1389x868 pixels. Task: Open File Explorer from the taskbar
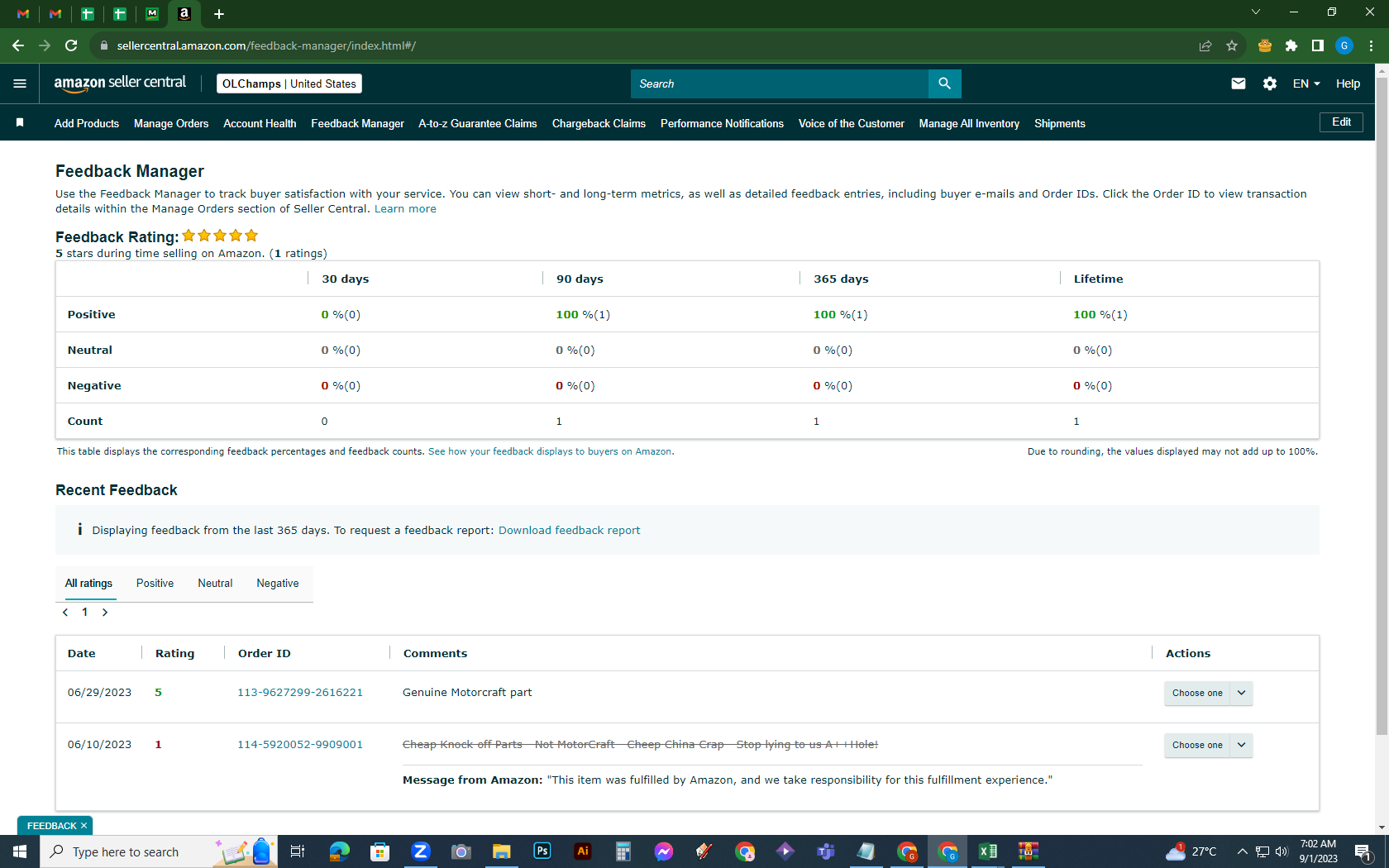(502, 851)
